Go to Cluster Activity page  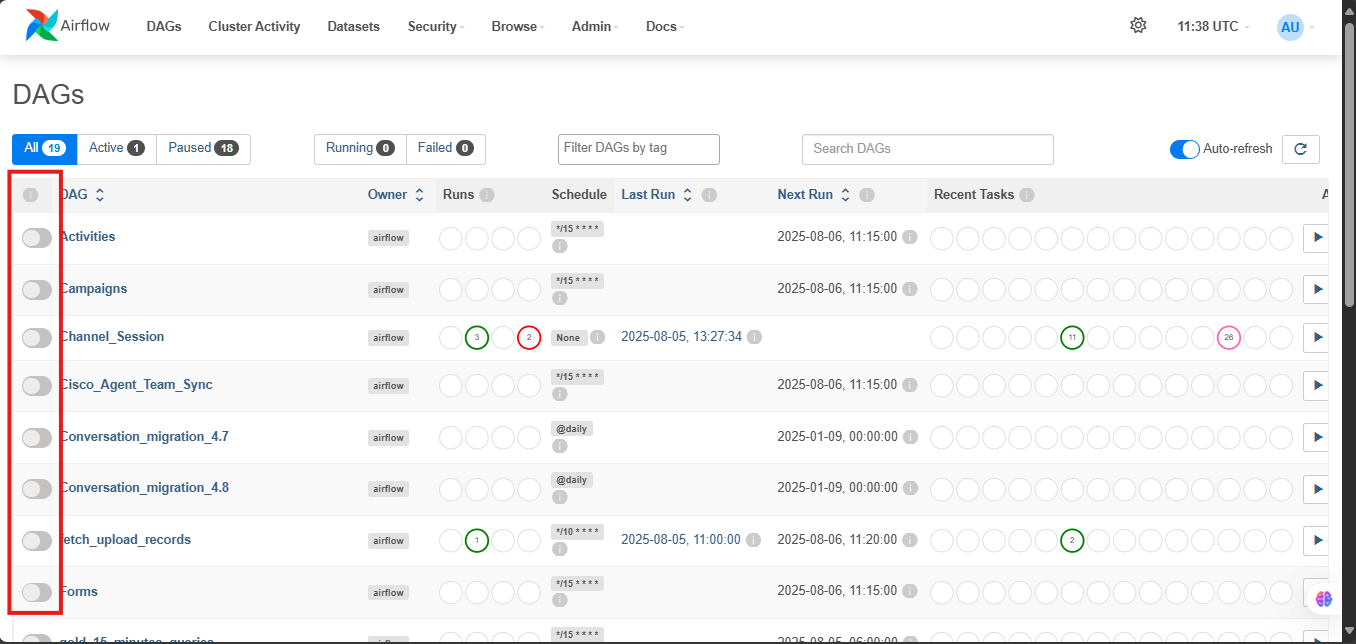click(254, 27)
